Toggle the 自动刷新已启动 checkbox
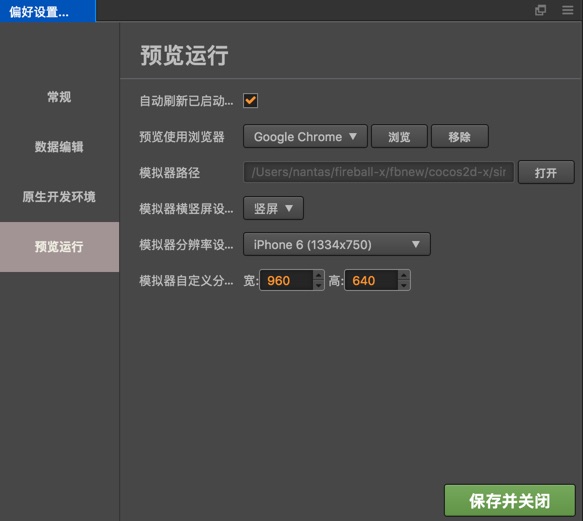This screenshot has height=521, width=583. click(x=250, y=100)
